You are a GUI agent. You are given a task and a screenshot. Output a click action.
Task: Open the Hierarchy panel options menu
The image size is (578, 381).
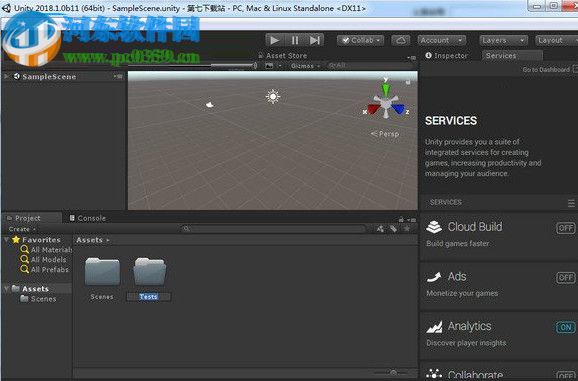pos(118,76)
